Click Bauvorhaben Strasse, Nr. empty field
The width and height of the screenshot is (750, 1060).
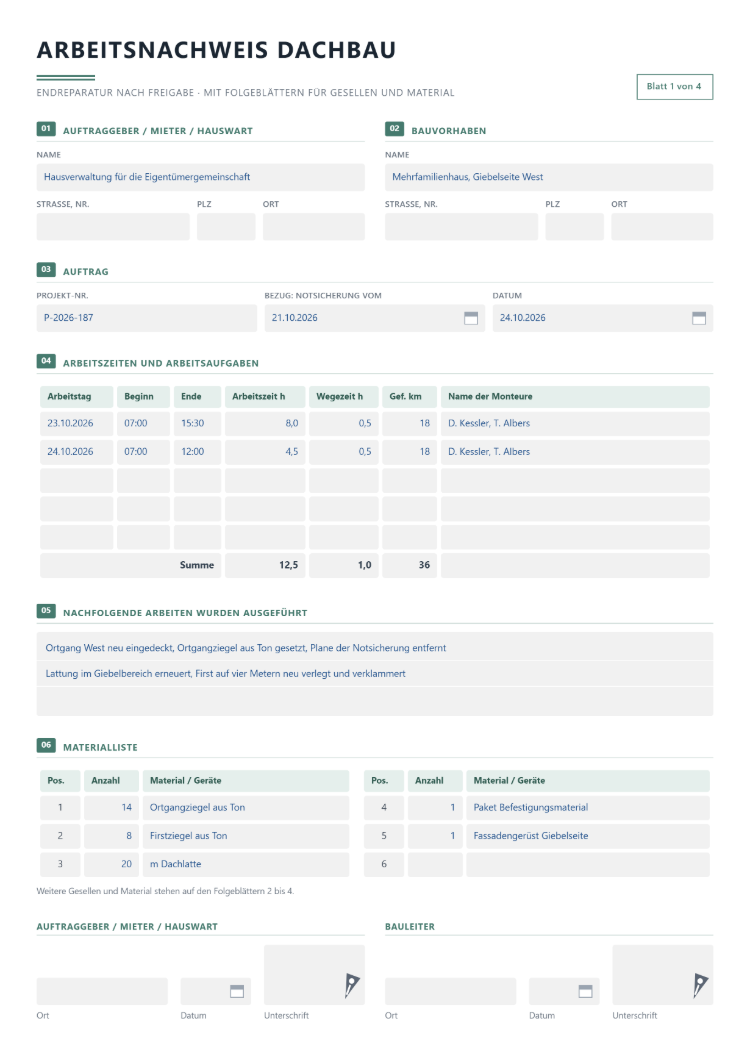[x=461, y=226]
